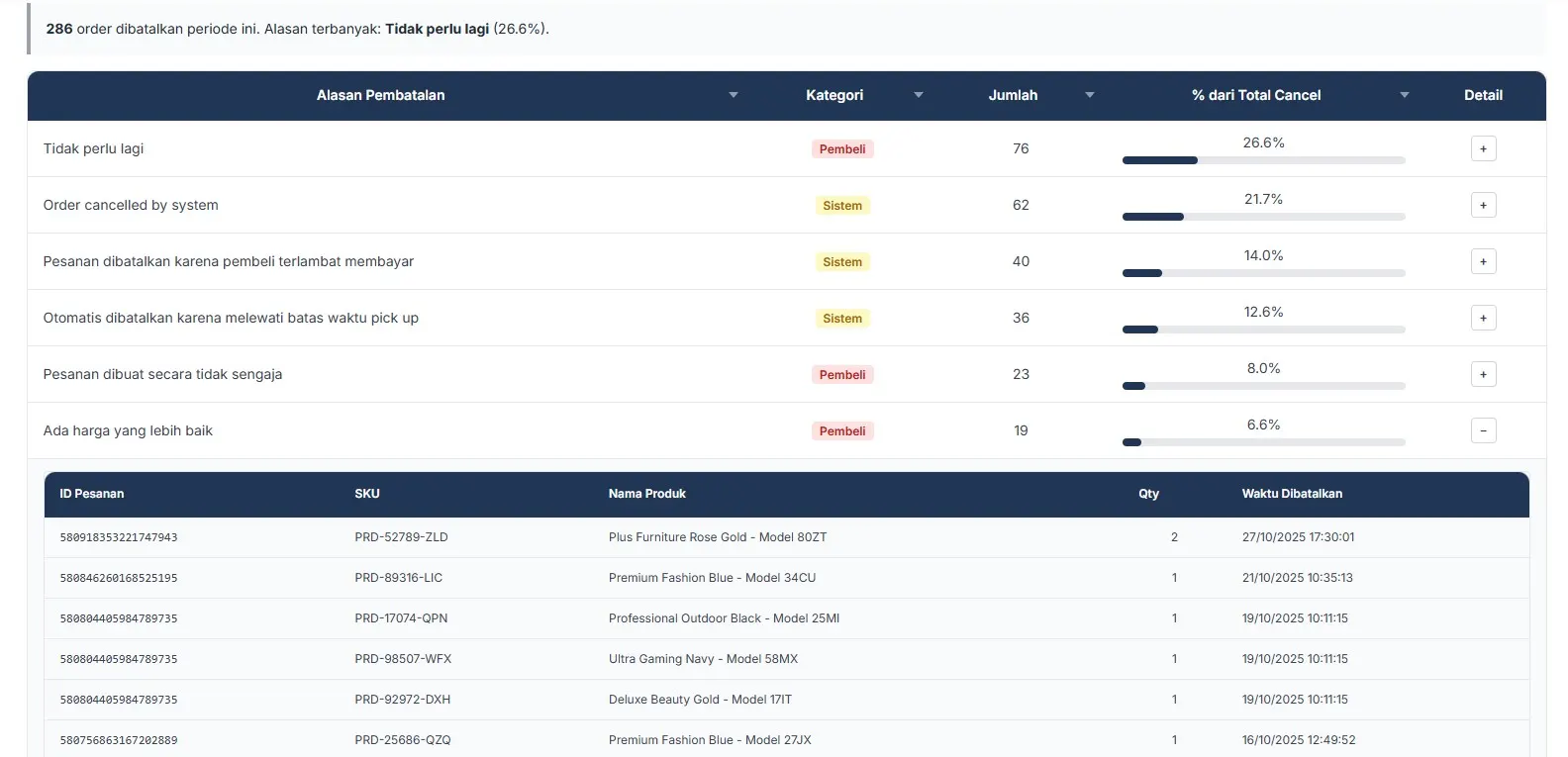Click SKU PRD-25686-QZQ

(x=402, y=740)
